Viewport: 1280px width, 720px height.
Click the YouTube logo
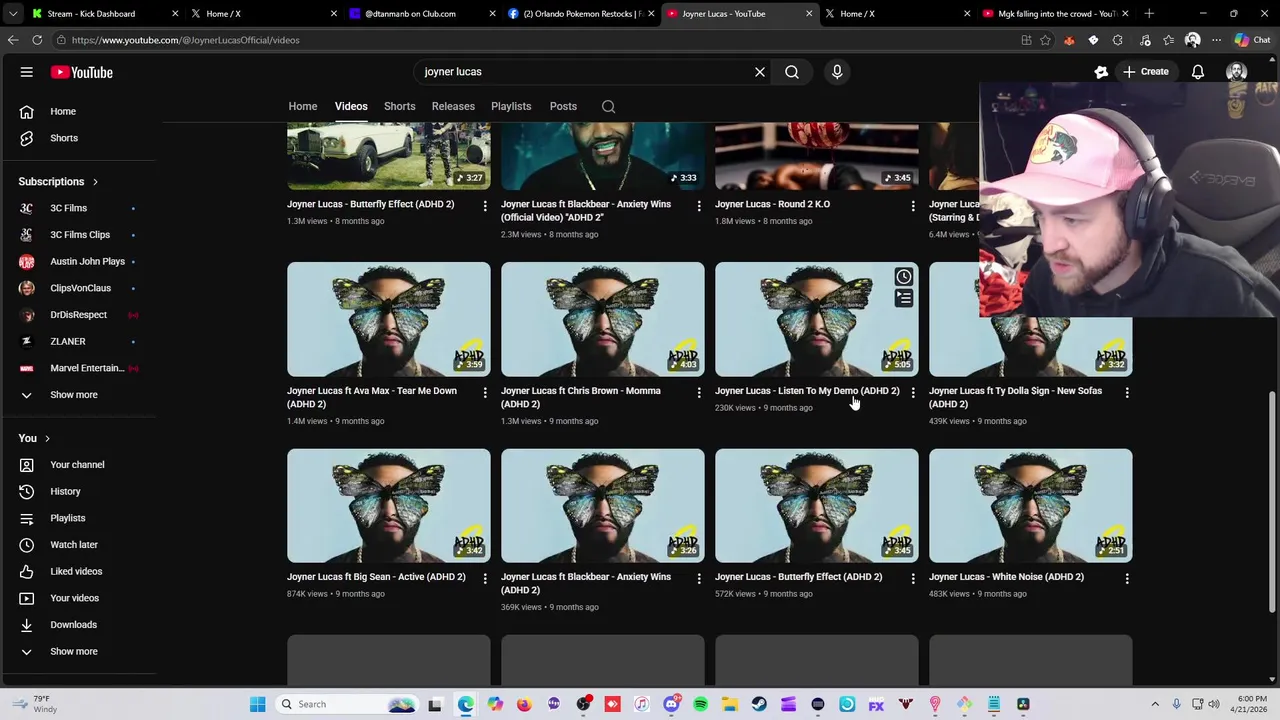click(x=81, y=72)
